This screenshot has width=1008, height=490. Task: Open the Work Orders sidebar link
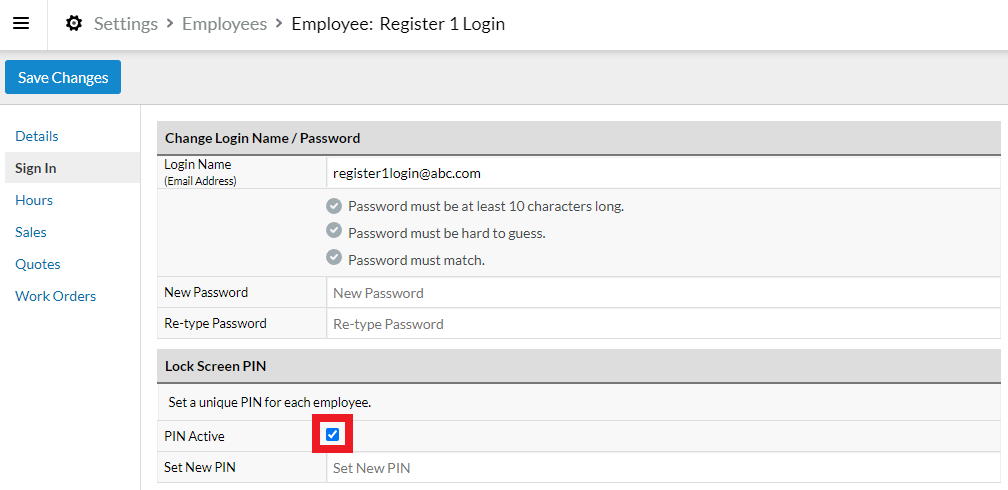tap(56, 296)
